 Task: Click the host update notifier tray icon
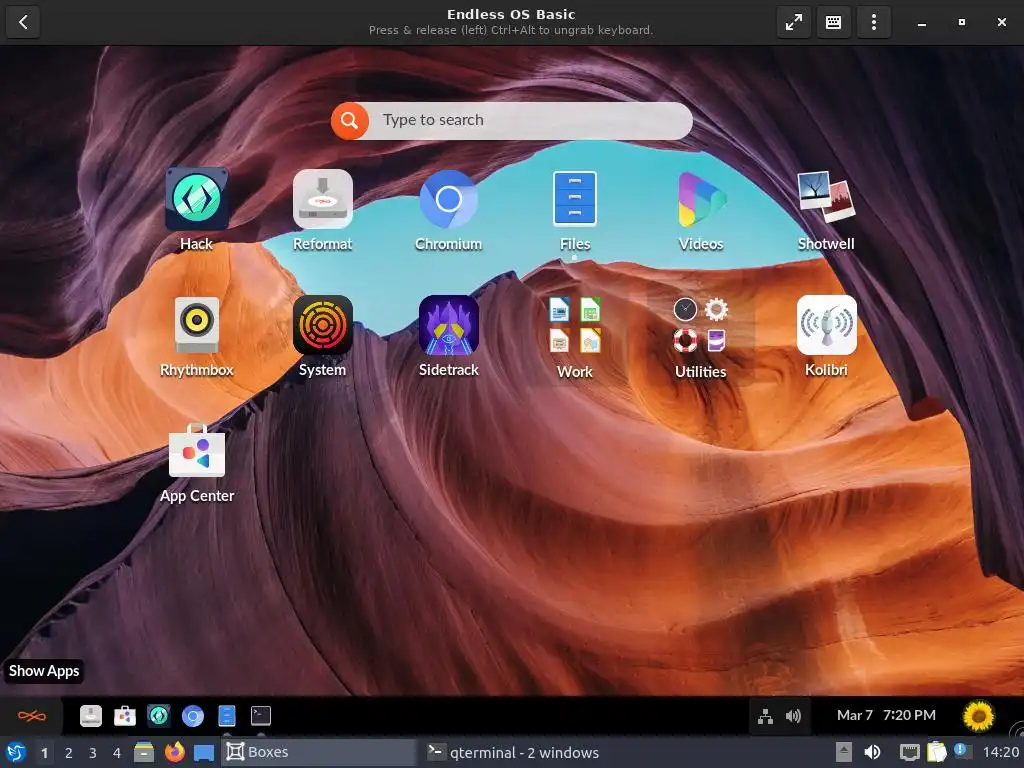961,751
